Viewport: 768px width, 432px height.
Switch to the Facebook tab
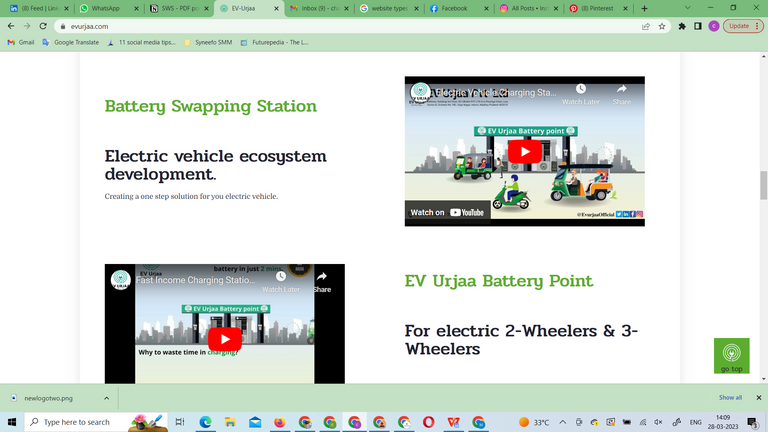coord(458,8)
